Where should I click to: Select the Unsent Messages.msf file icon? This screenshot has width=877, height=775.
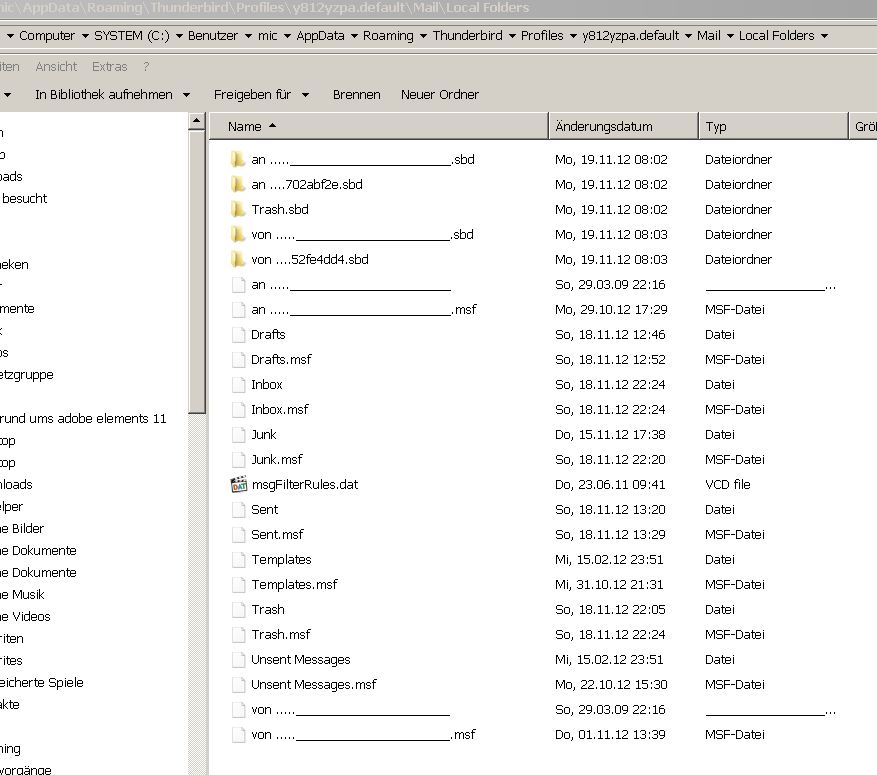(238, 685)
